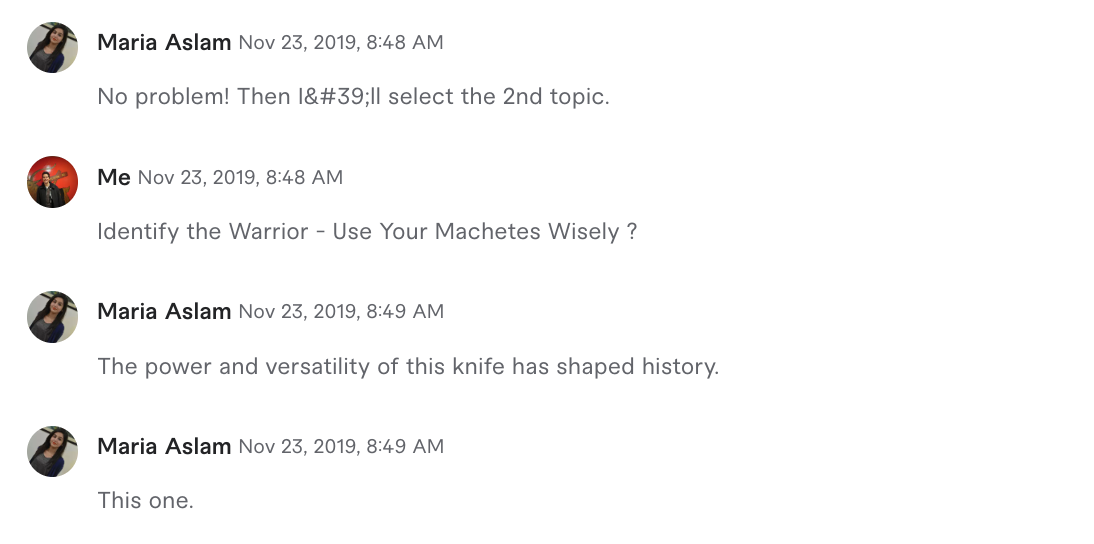The width and height of the screenshot is (1094, 544).
Task: Click Maria's Nov 23, 2019, 8:48 AM timestamp
Action: 340,43
